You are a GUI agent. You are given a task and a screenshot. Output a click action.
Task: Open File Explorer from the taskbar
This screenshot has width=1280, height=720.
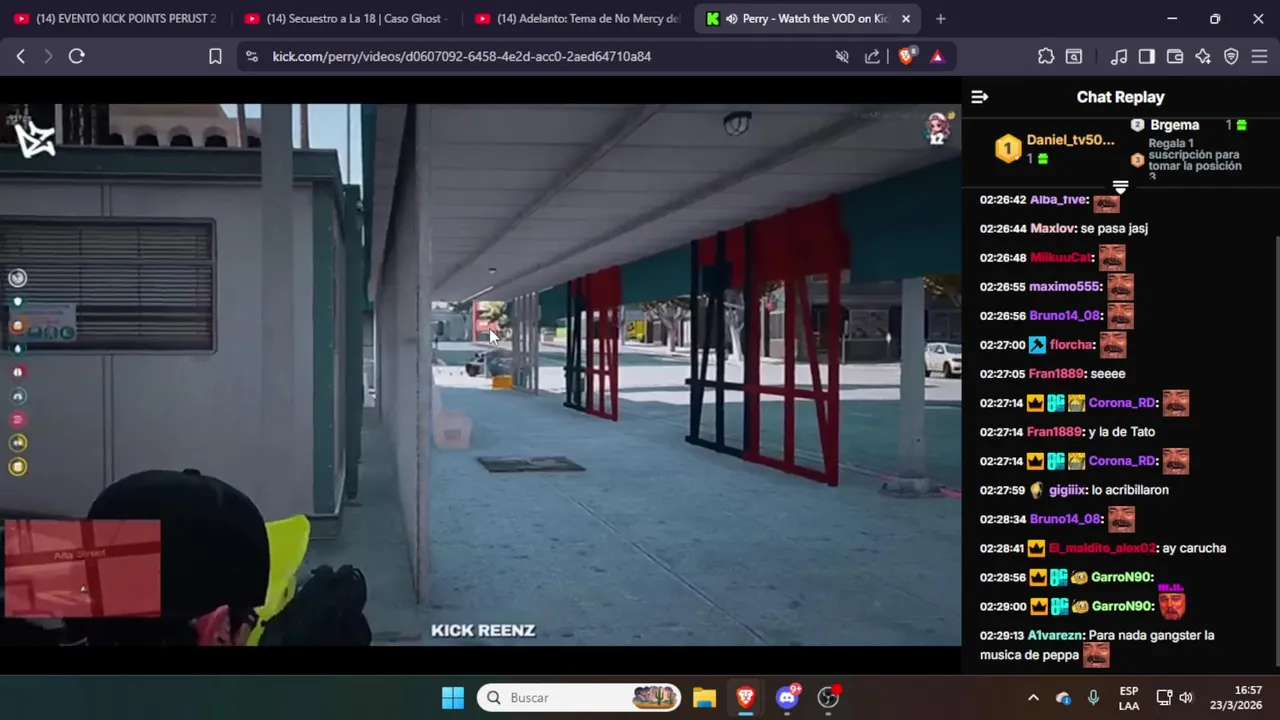tap(704, 698)
